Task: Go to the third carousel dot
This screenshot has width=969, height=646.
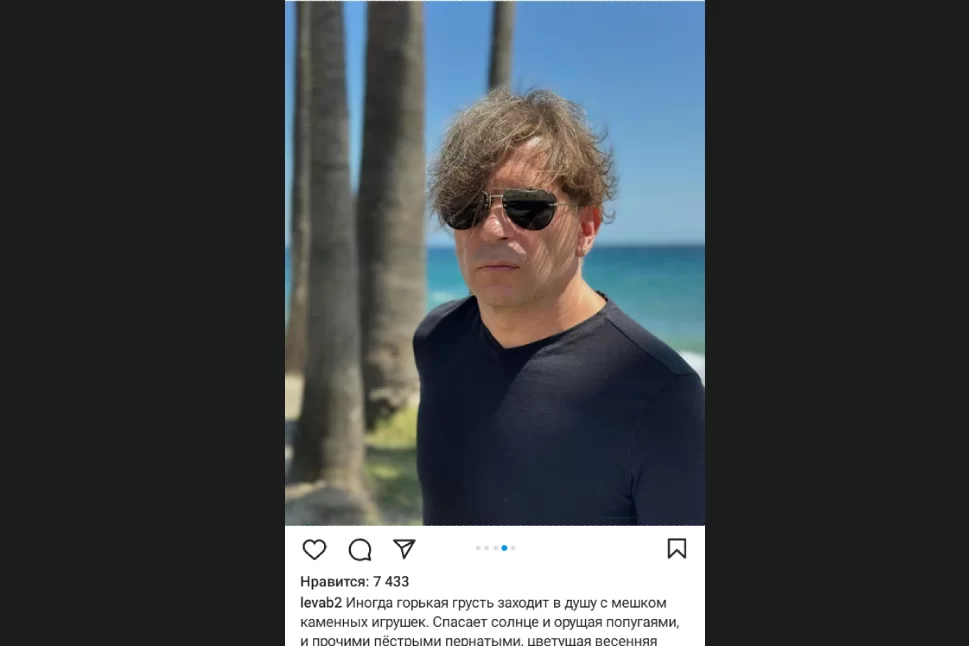Action: point(495,548)
